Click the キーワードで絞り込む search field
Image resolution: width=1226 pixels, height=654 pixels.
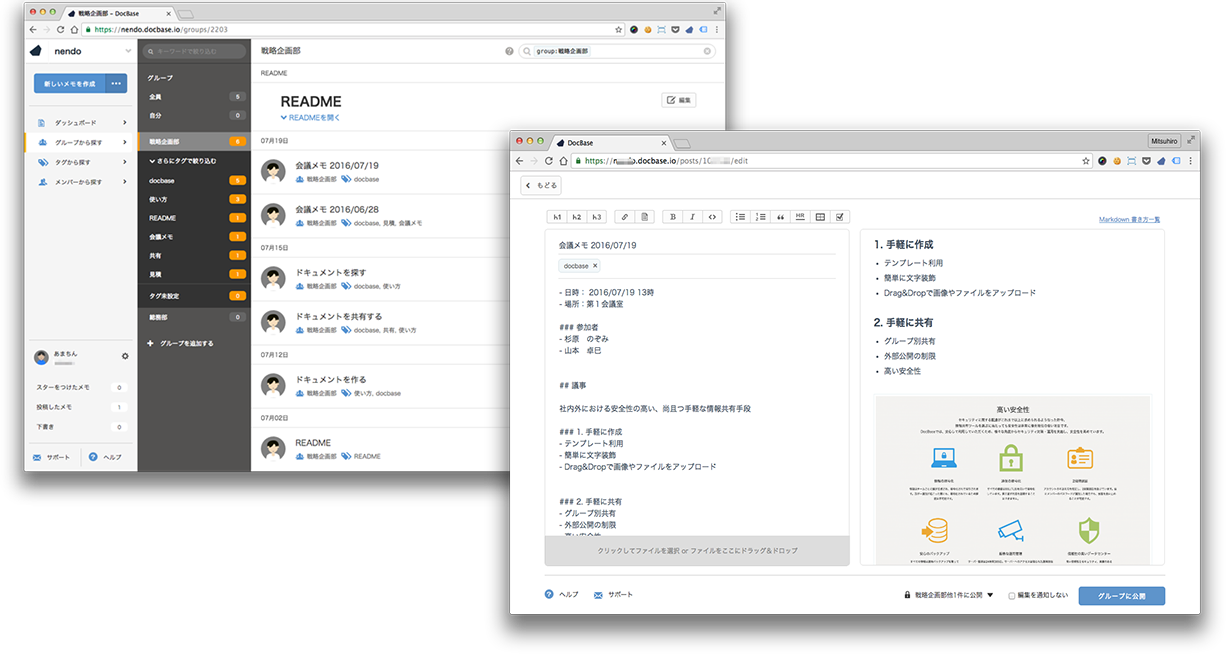click(194, 51)
